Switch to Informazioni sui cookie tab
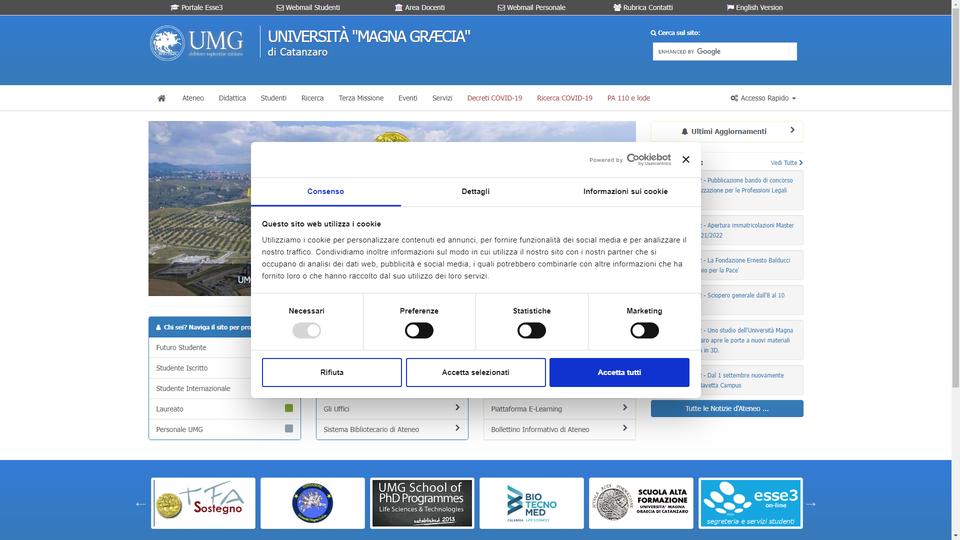This screenshot has width=960, height=540. tap(625, 192)
